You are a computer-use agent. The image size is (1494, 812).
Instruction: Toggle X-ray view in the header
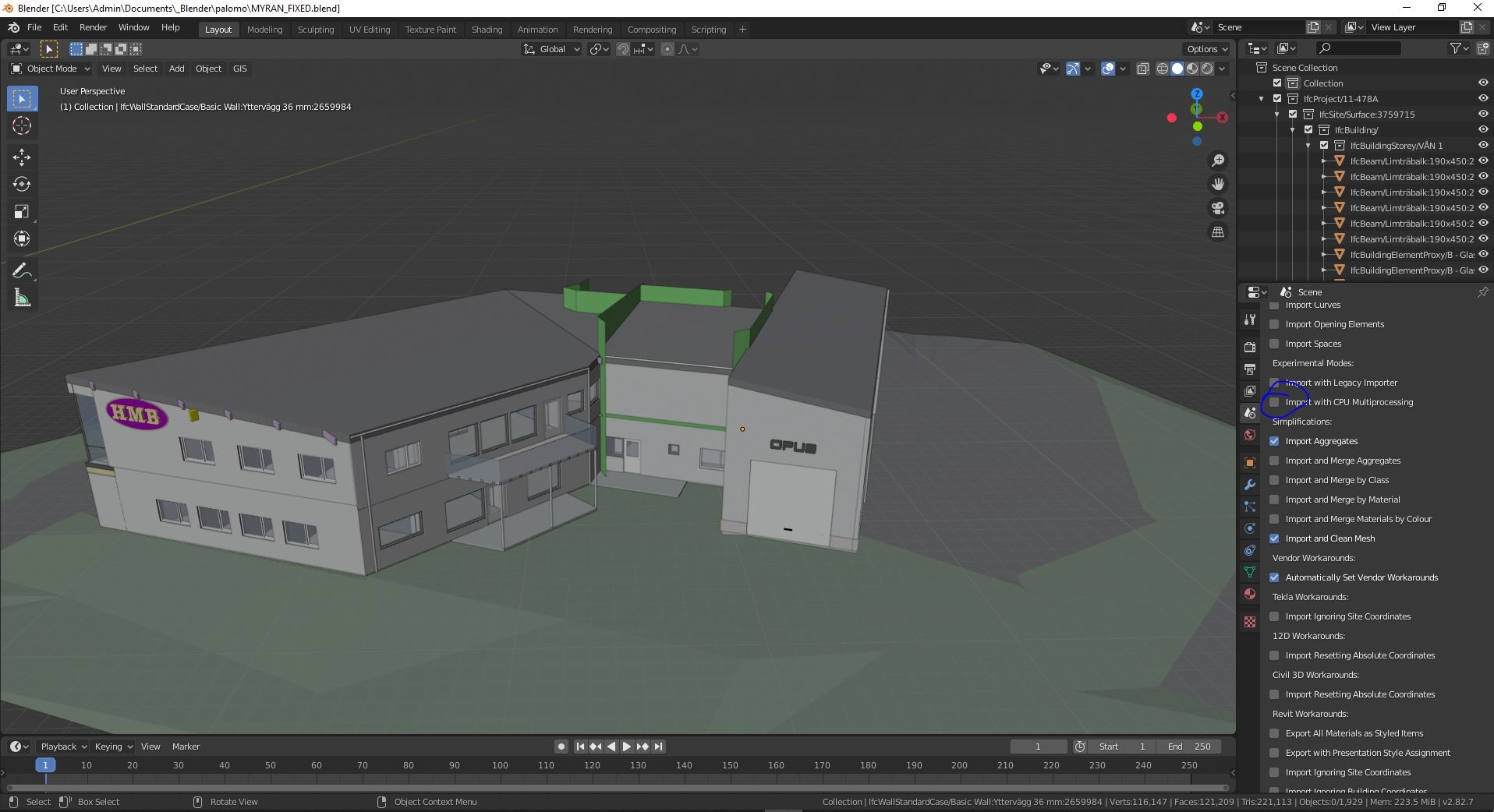pos(1142,69)
